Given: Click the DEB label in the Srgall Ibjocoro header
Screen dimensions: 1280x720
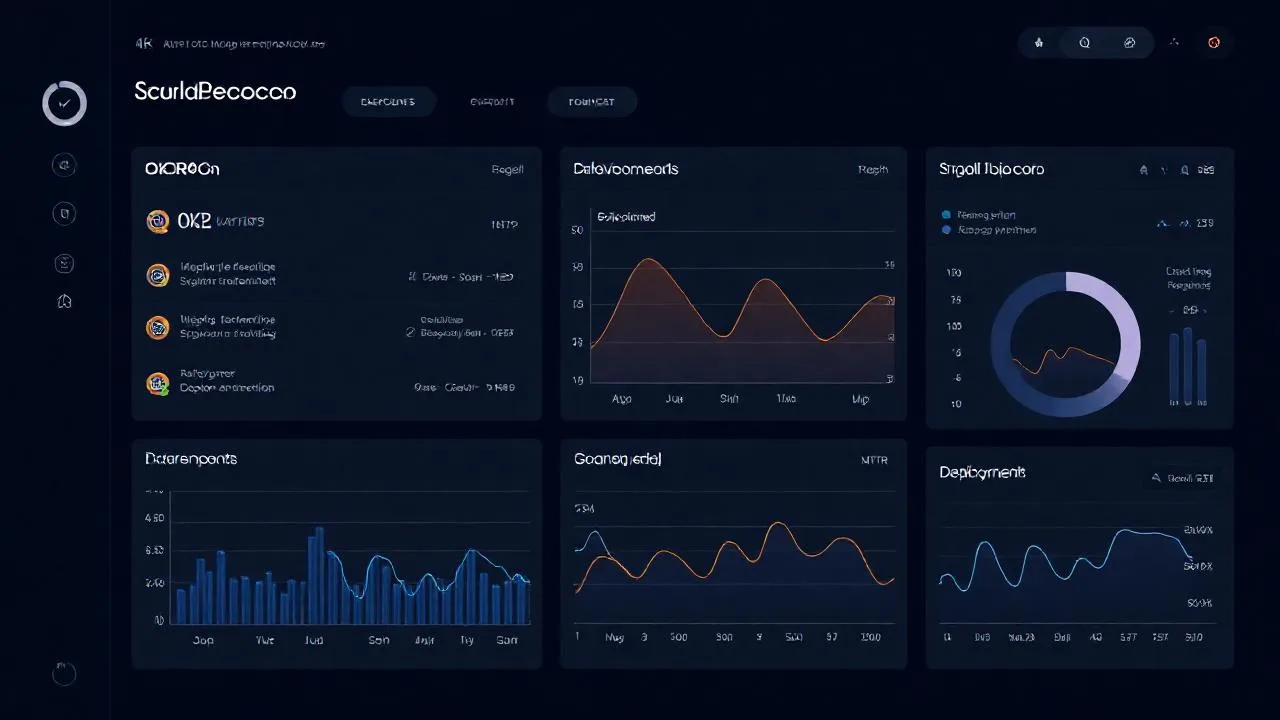Looking at the screenshot, I should click(1206, 170).
